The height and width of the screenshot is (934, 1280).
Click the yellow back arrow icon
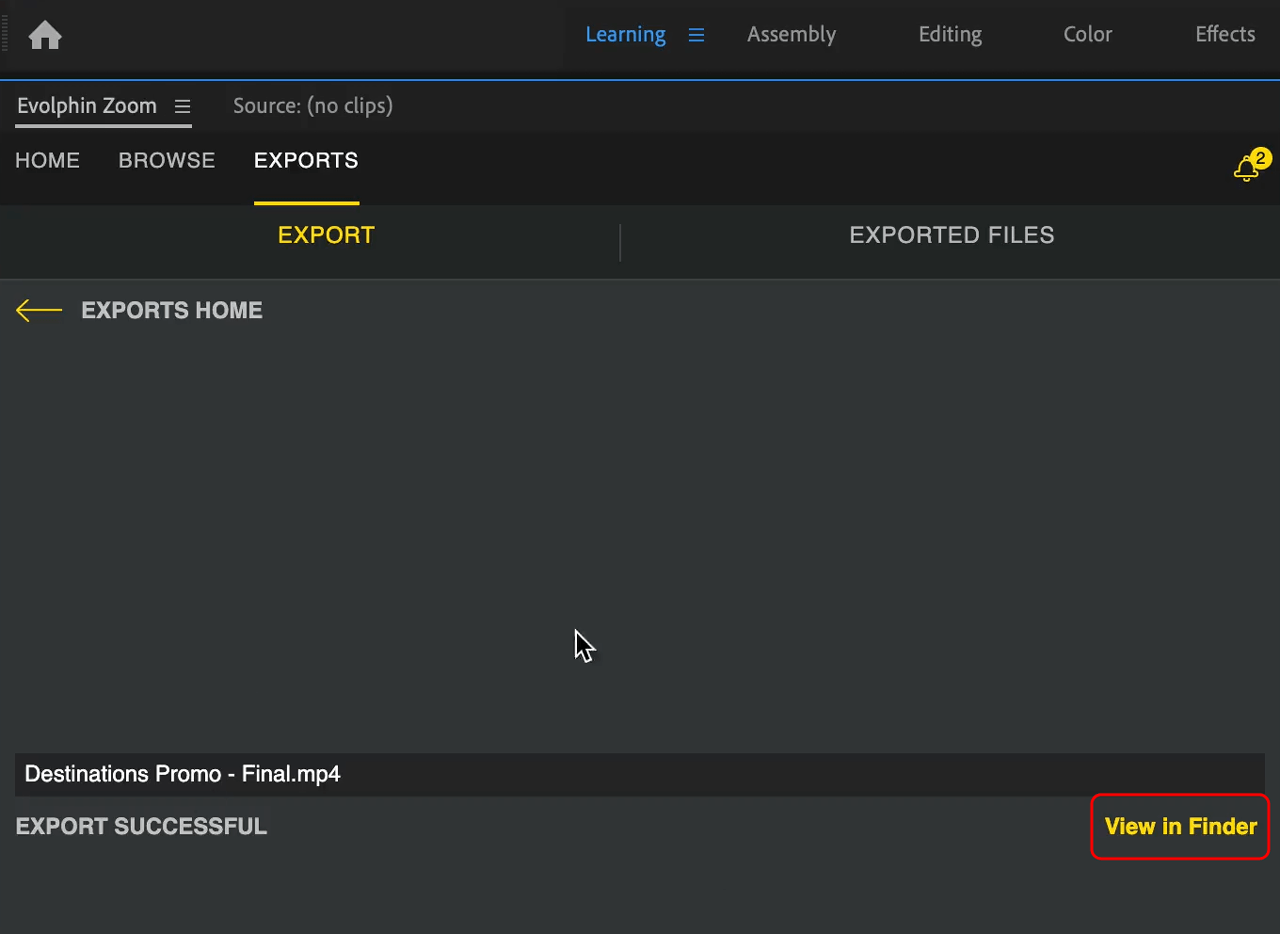coord(39,311)
